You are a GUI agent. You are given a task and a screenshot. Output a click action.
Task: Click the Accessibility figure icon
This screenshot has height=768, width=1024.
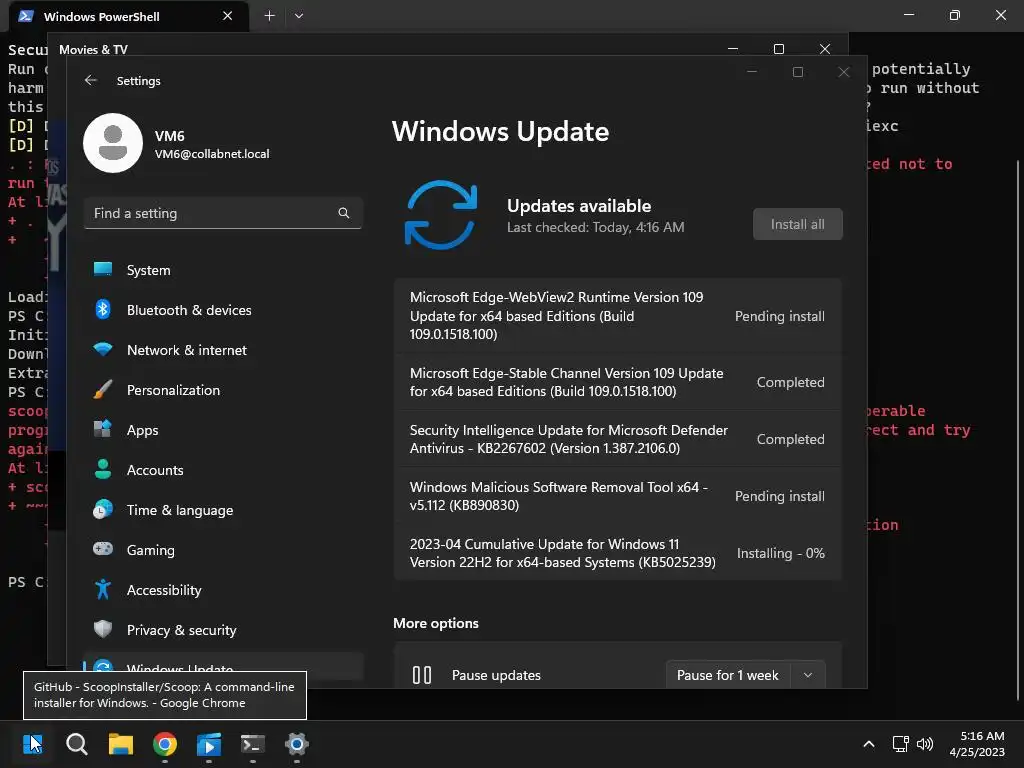(103, 589)
